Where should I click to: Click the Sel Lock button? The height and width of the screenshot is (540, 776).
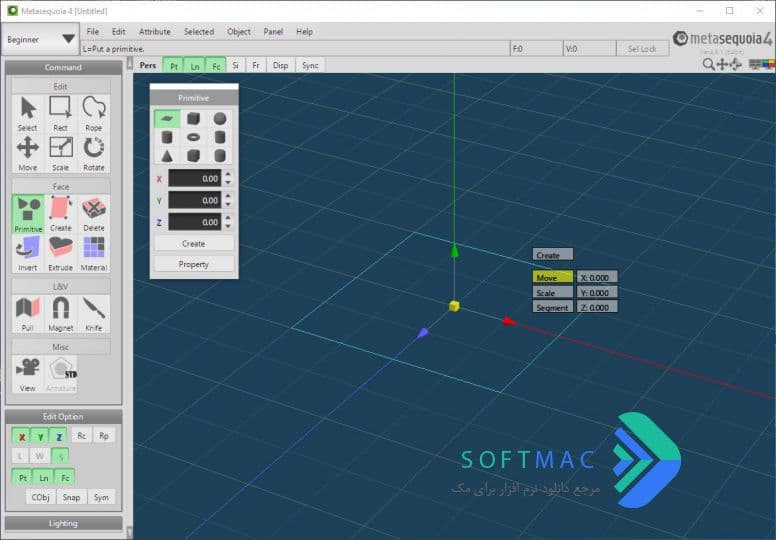pos(642,49)
